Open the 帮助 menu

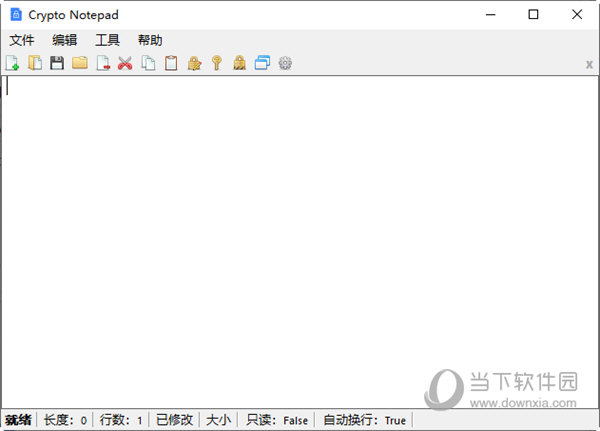(x=150, y=40)
